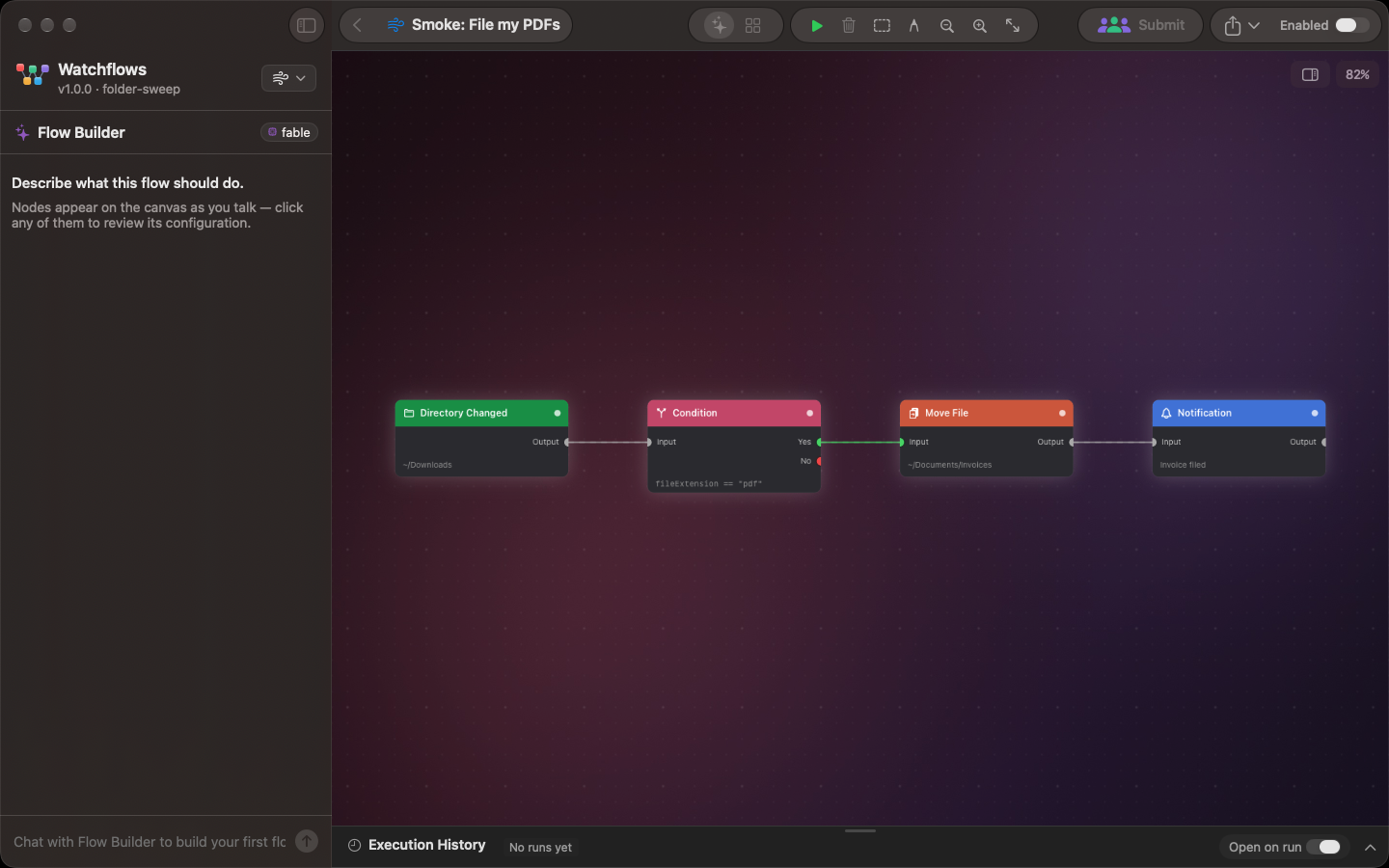Go back with the left chevron
1389x868 pixels.
point(358,25)
